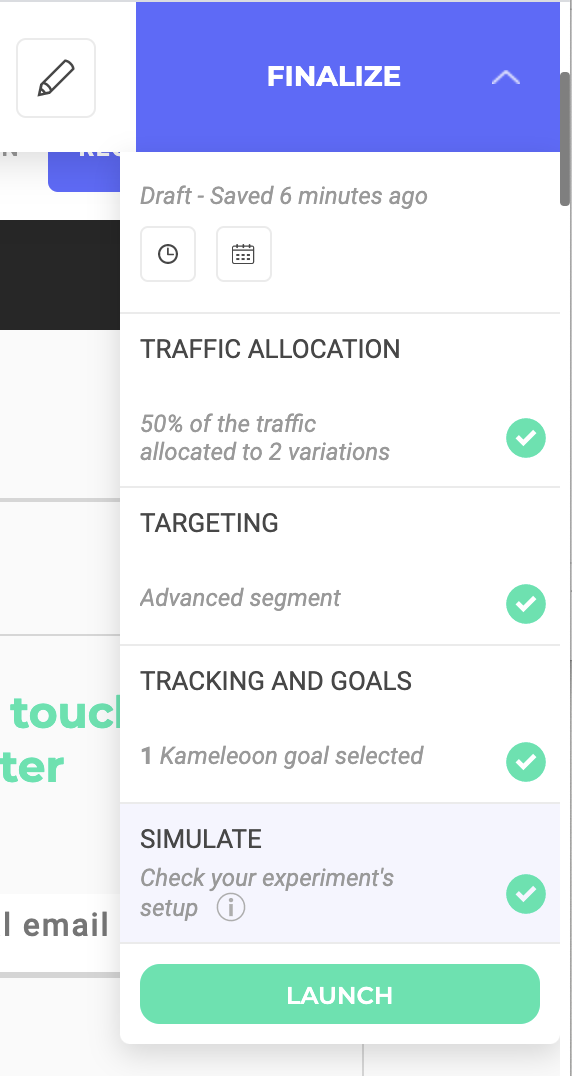Screen dimensions: 572x1076
Task: Open the clock history icon
Action: point(168,254)
